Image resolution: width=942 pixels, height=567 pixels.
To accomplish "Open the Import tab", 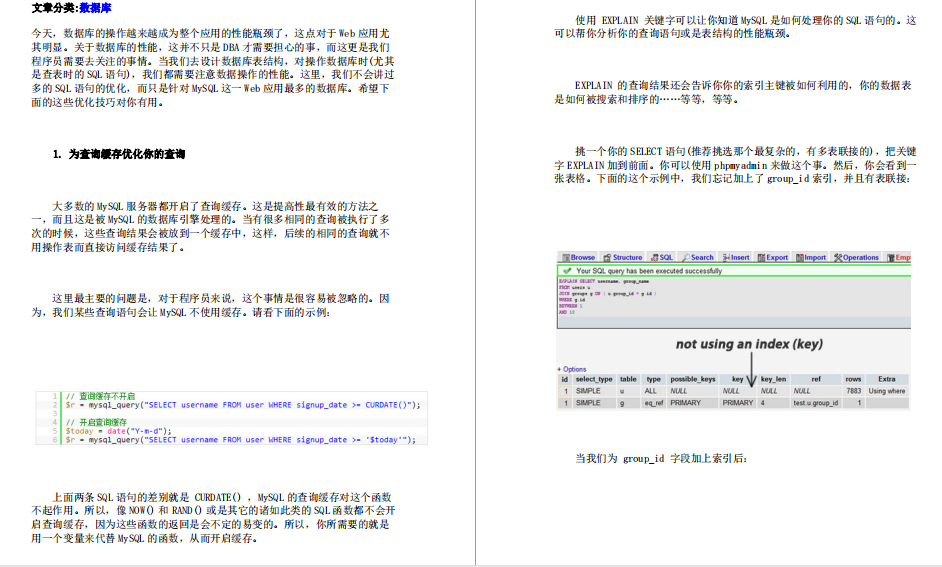I will tap(811, 257).
